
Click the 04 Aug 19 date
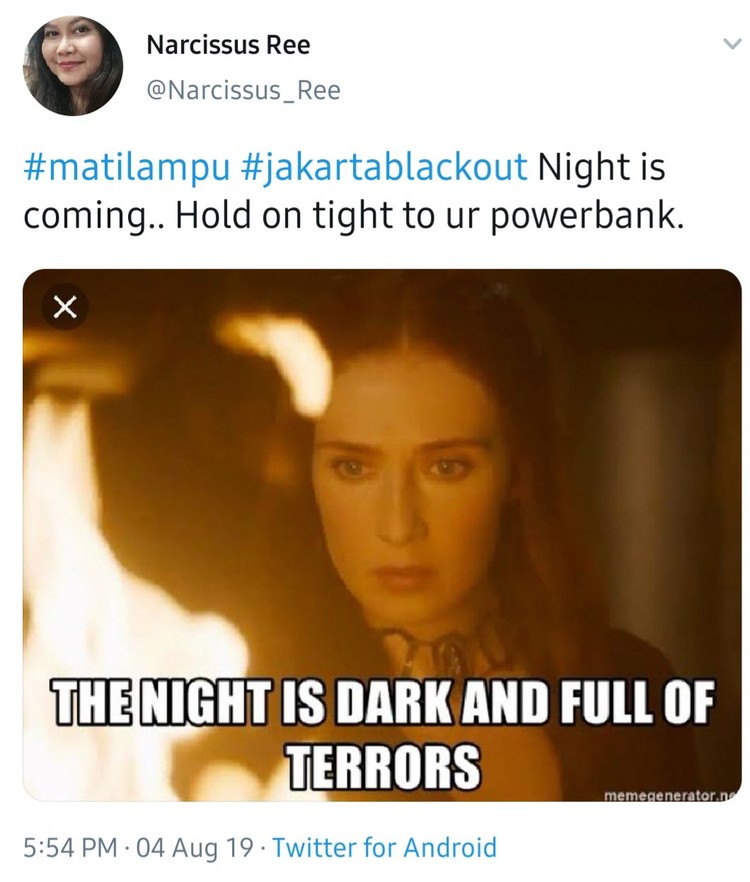(195, 848)
